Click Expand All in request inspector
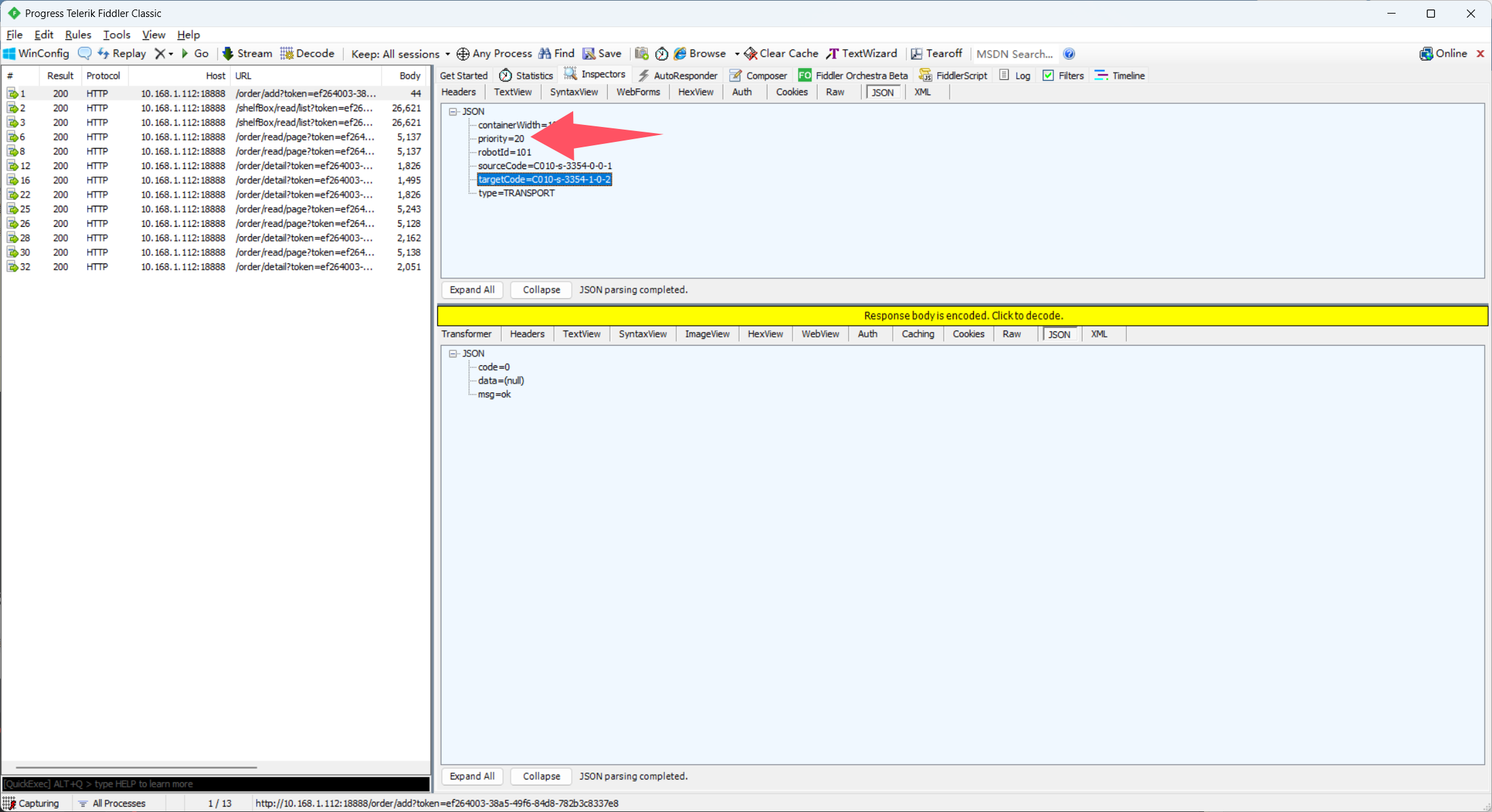The height and width of the screenshot is (812, 1492). coord(472,290)
